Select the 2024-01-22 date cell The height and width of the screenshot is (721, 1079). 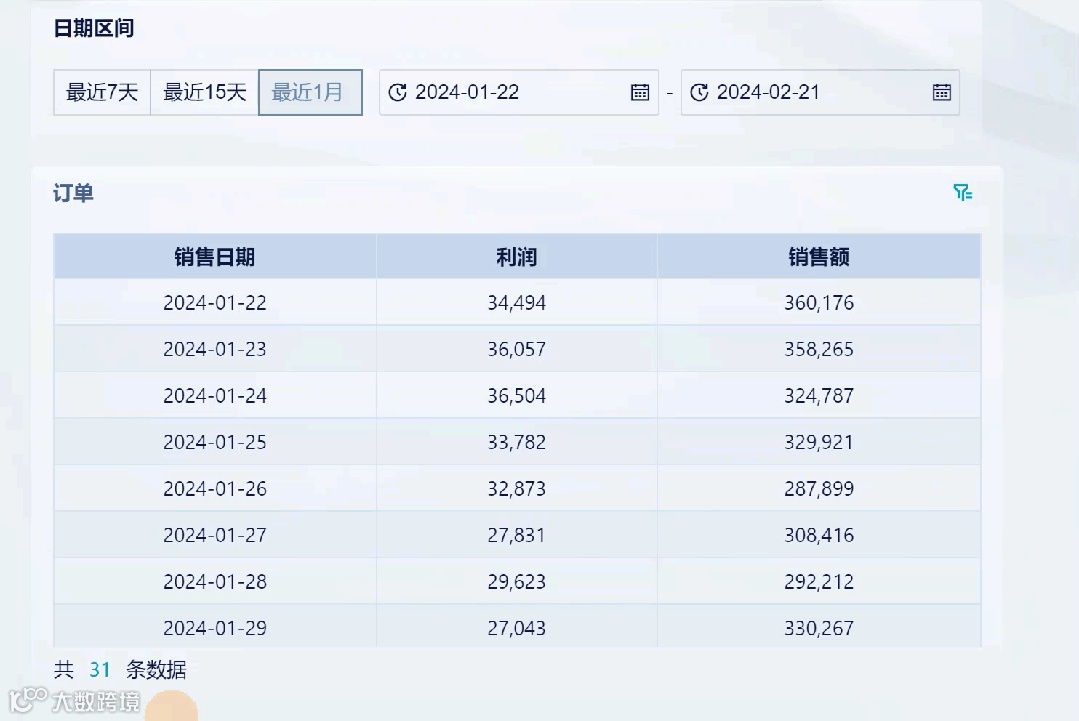pyautogui.click(x=215, y=303)
